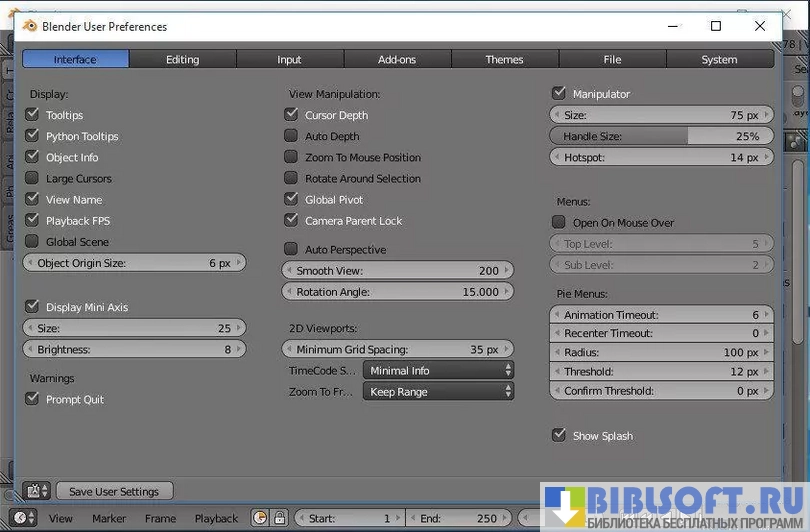
Task: Disable the Tooltips checkbox
Action: [33, 115]
